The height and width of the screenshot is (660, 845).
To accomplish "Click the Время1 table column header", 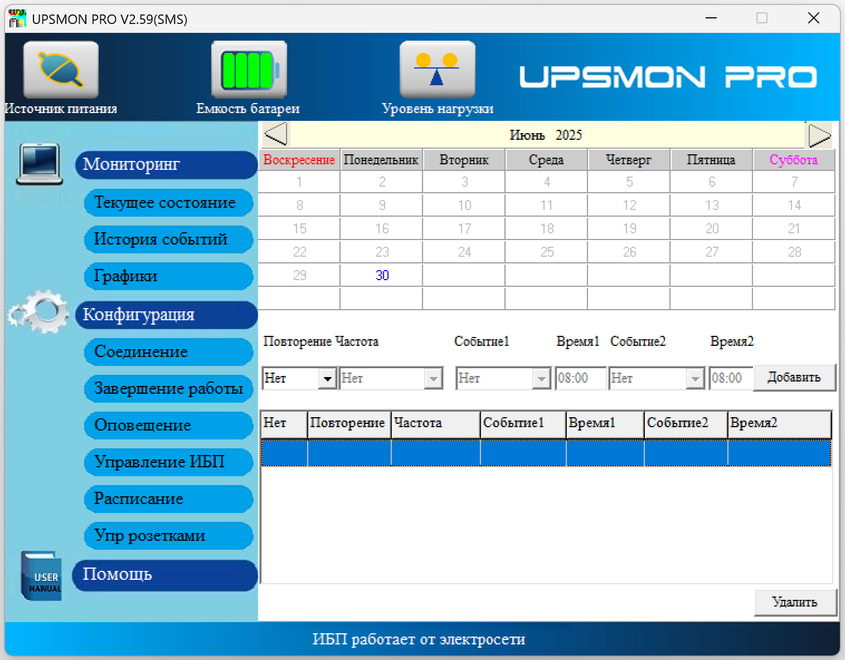I will (x=605, y=425).
